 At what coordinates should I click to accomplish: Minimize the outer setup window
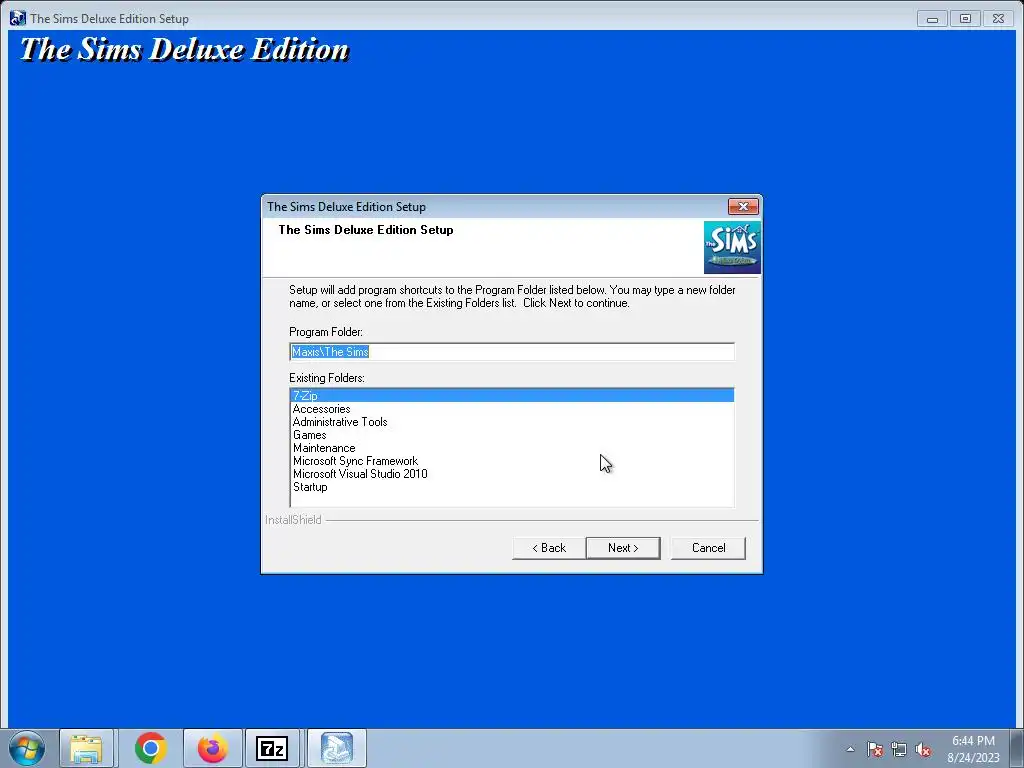coord(933,19)
